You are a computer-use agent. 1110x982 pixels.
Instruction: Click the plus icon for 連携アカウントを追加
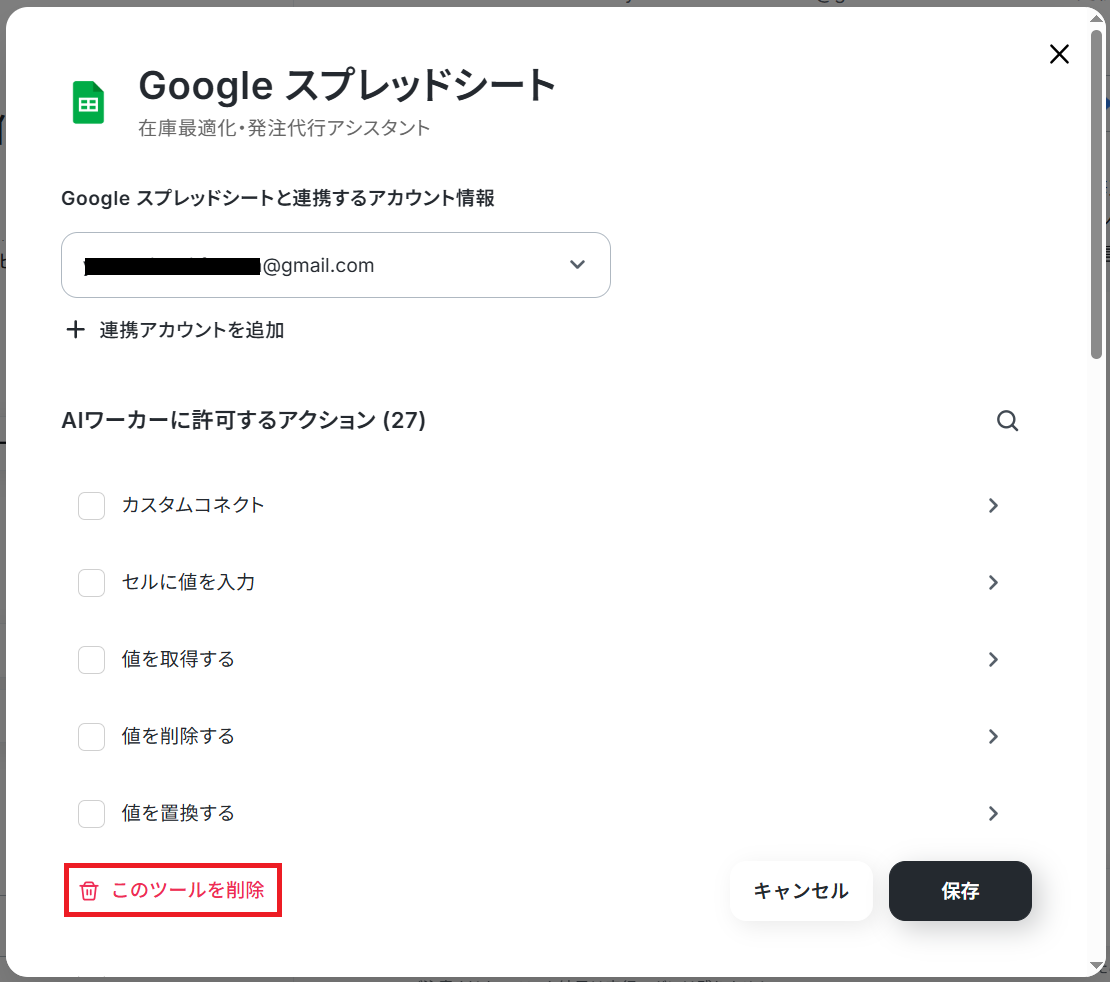(x=75, y=329)
